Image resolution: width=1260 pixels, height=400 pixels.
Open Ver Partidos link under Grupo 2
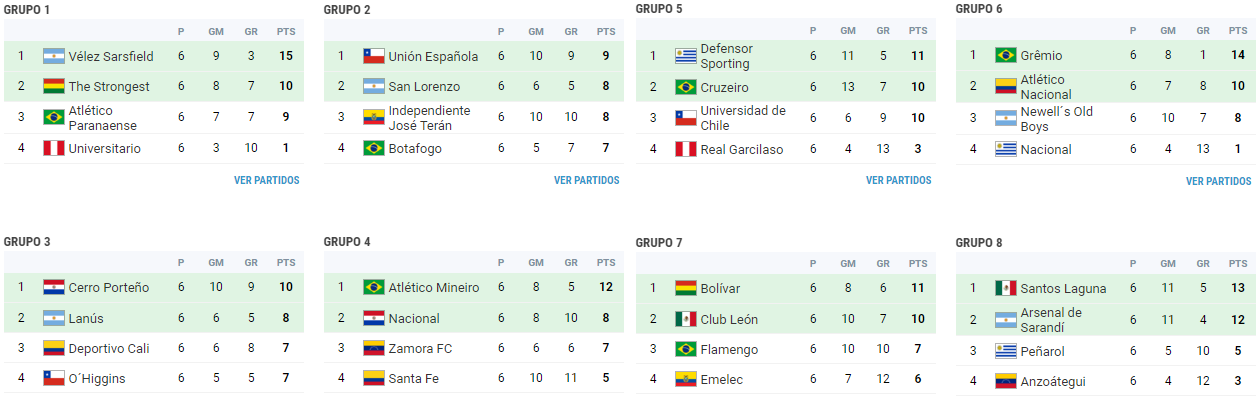587,181
